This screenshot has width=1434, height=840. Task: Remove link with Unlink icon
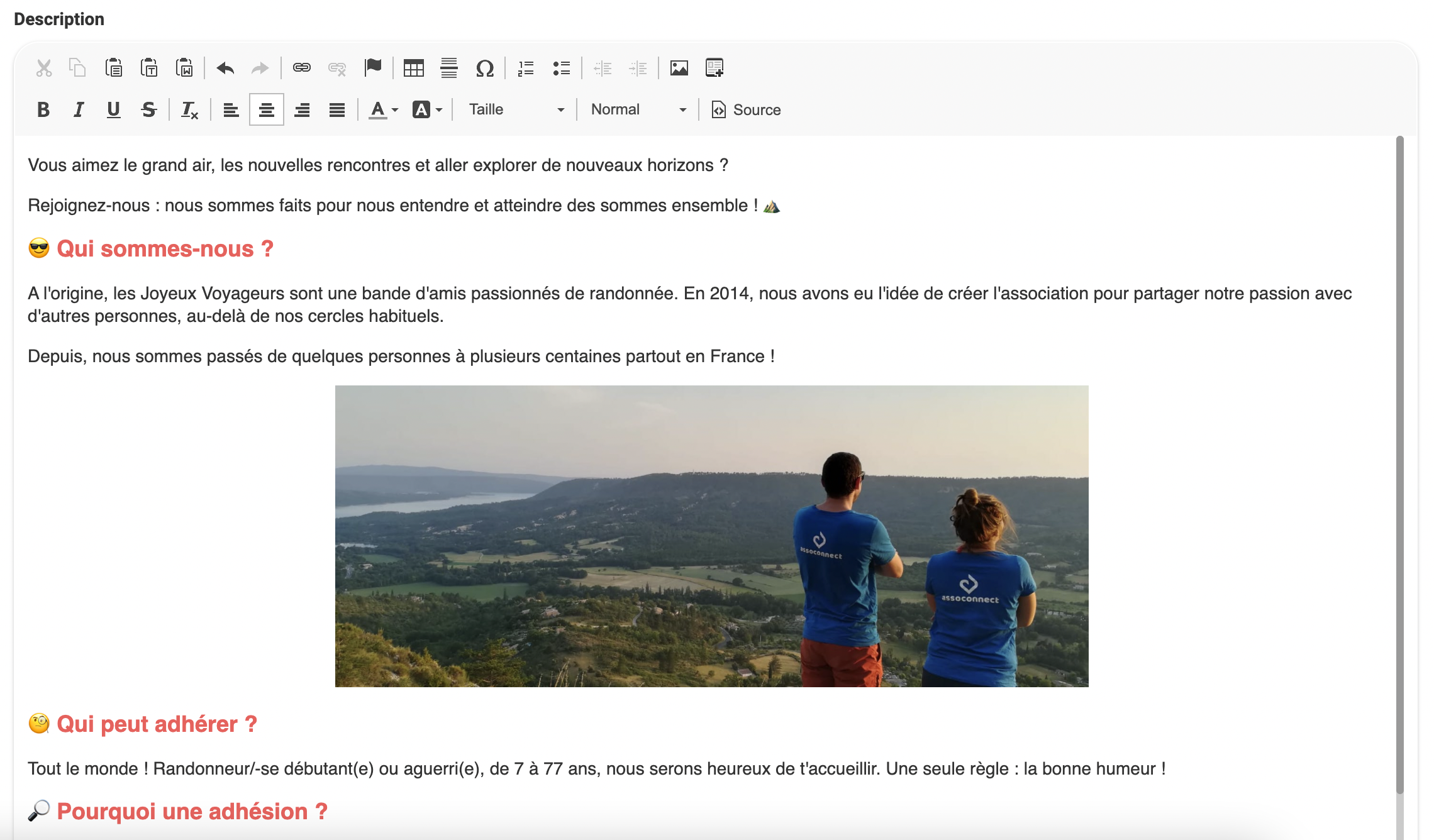tap(337, 68)
